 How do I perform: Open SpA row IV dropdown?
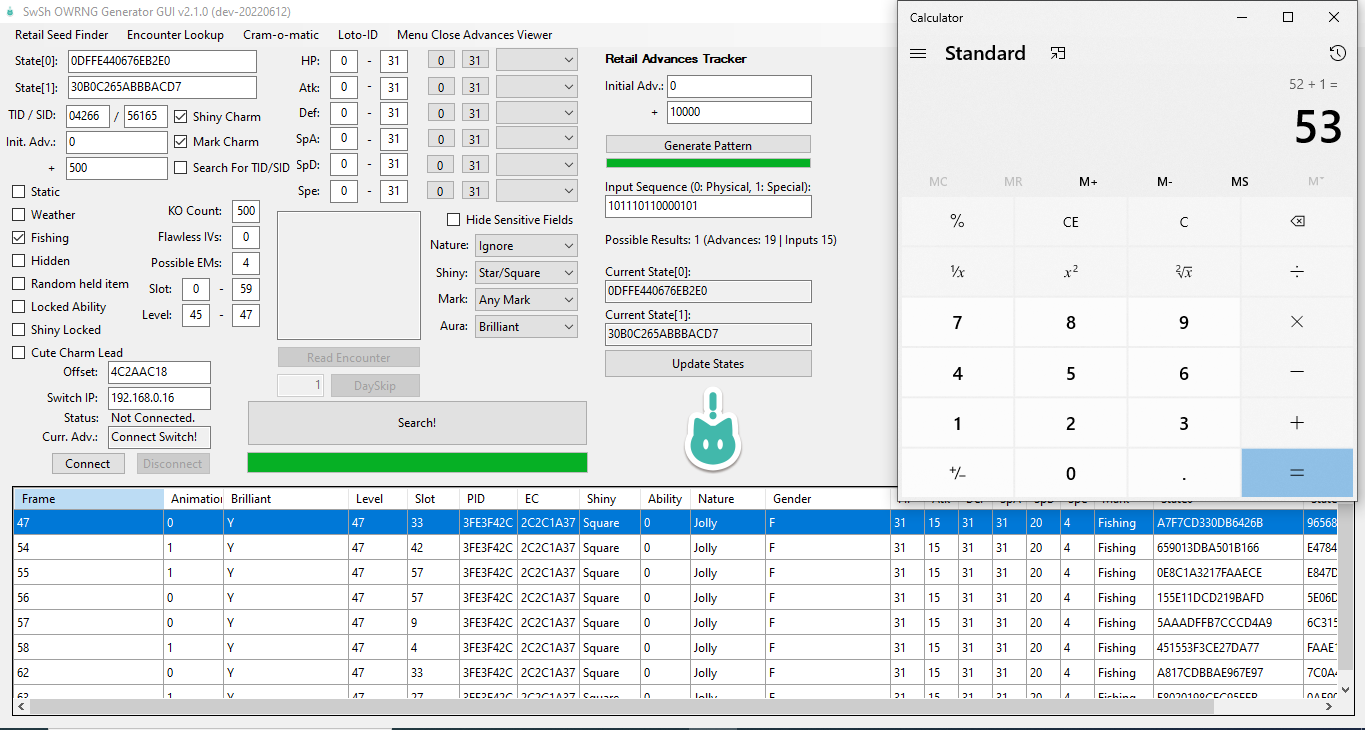click(537, 139)
